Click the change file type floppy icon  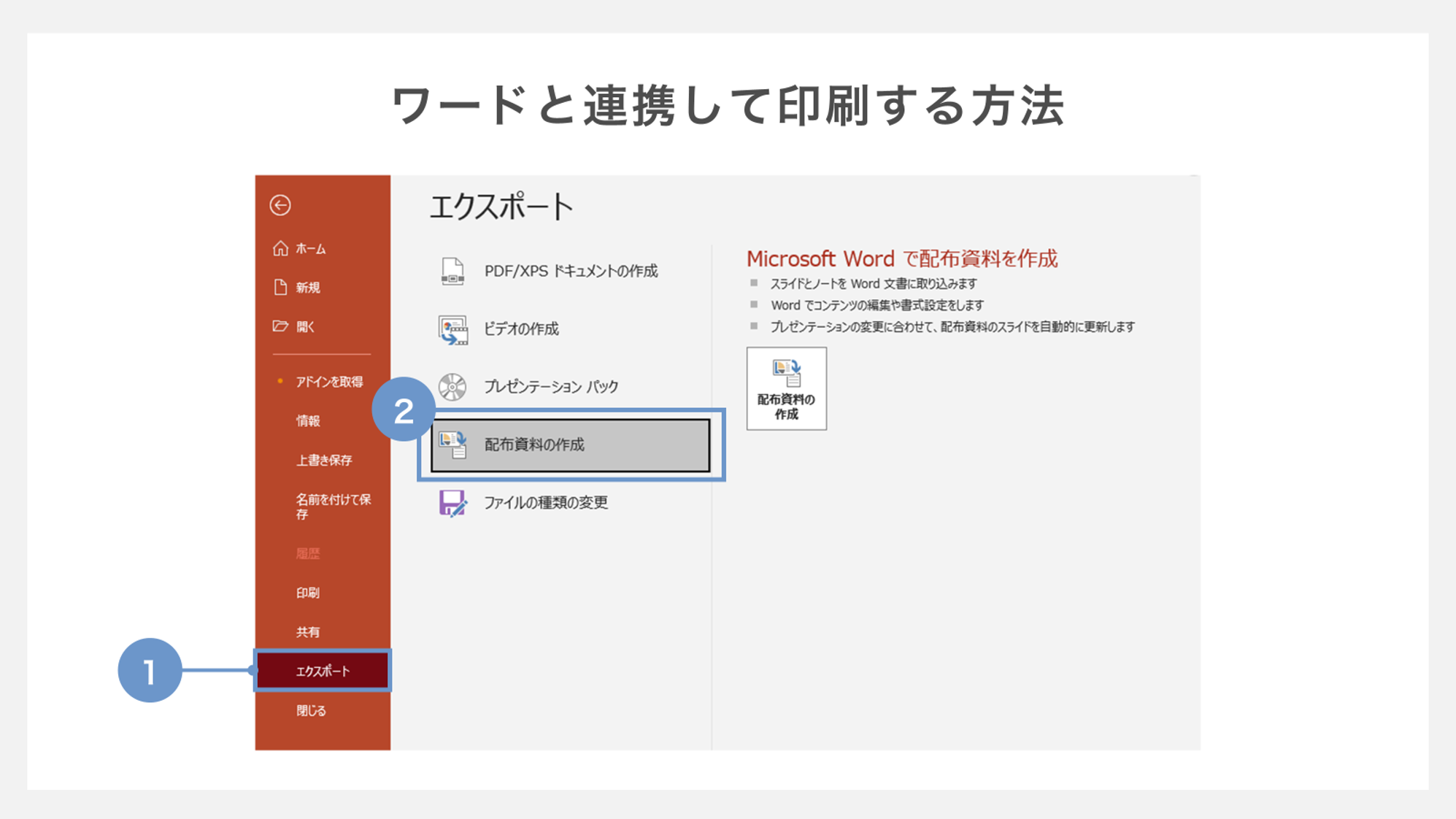[x=452, y=503]
